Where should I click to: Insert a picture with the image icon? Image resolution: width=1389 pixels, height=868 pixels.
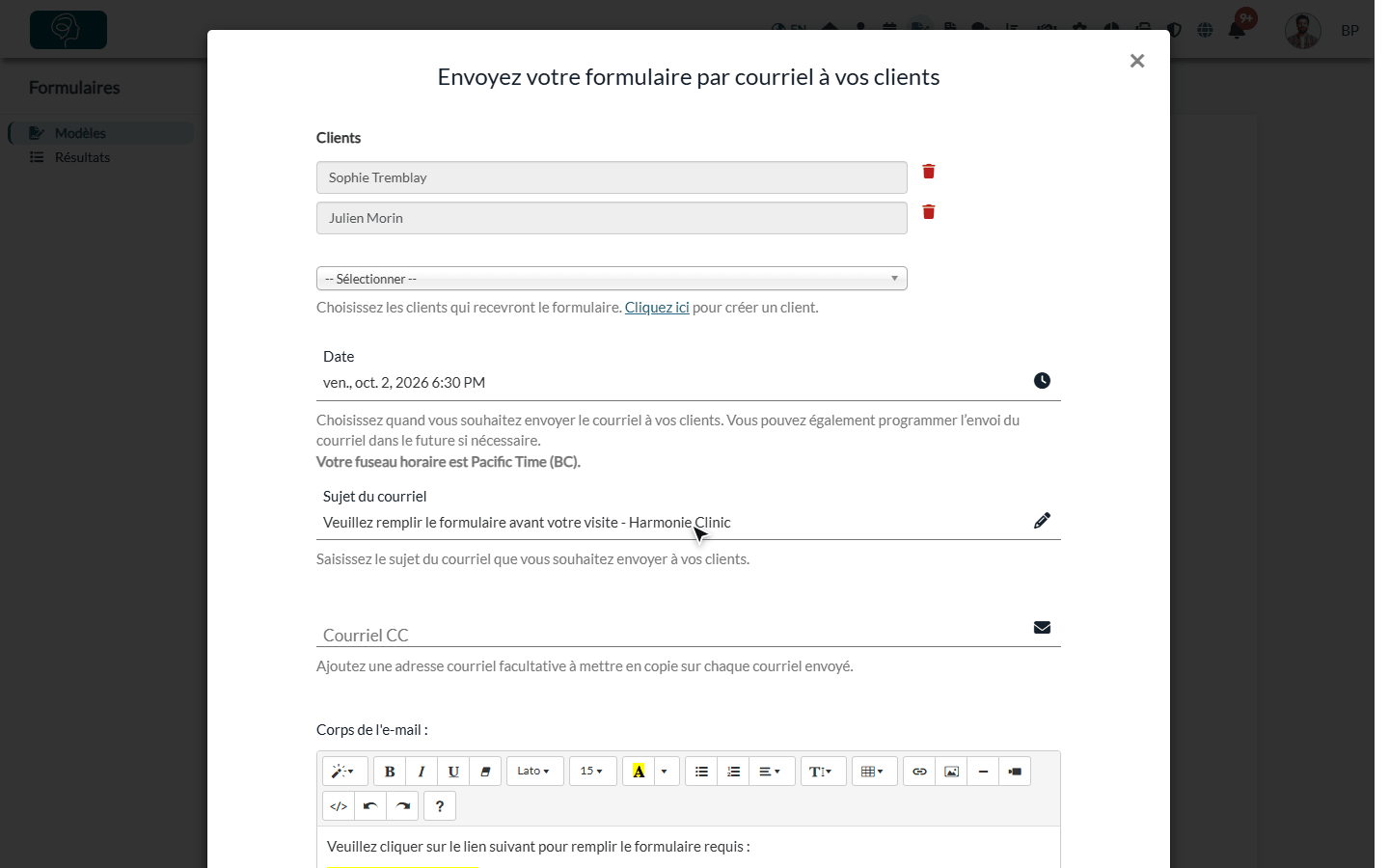951,772
